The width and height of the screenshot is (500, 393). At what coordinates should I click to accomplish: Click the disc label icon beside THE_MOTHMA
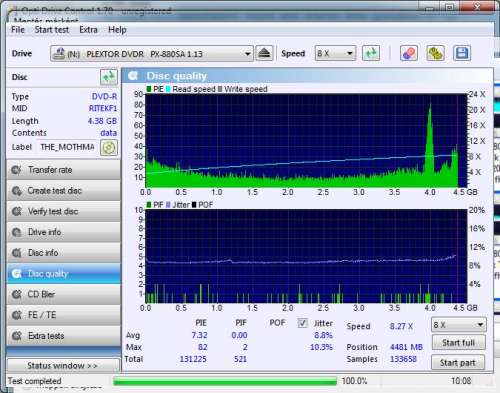click(109, 147)
